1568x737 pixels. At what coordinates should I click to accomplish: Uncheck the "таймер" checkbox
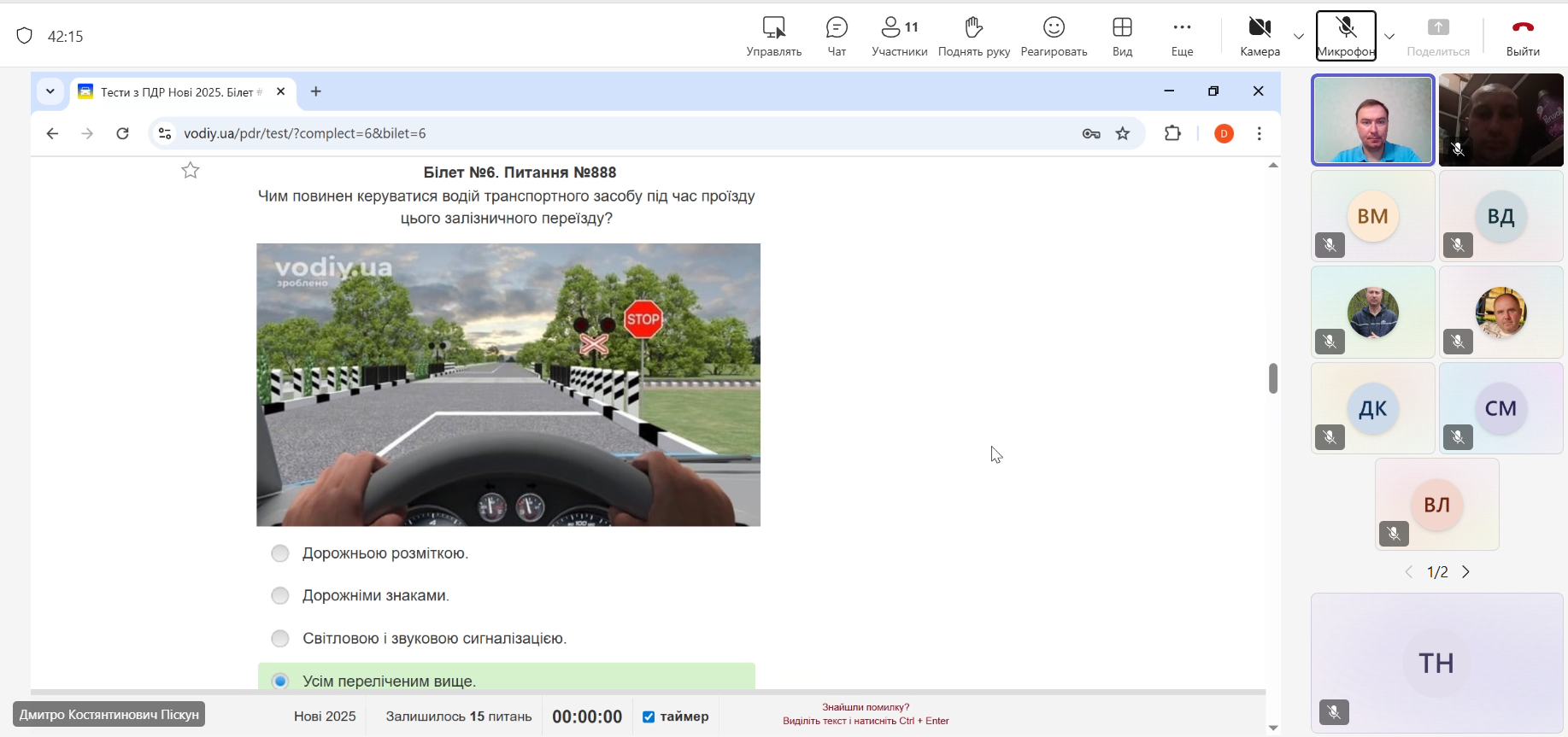[x=649, y=717]
